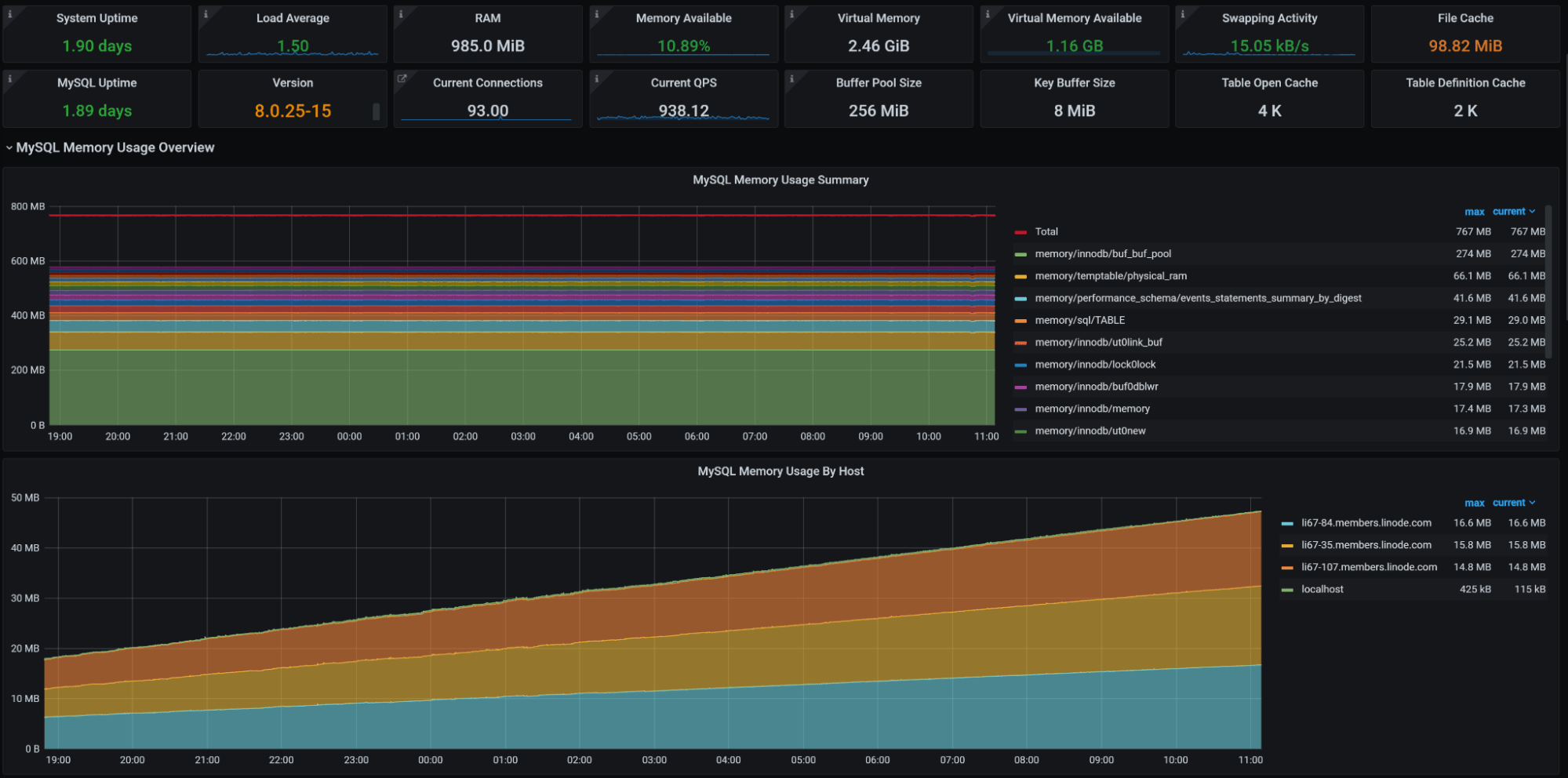Viewport: 1568px width, 778px height.
Task: Click the info icon on Current QPS panel
Action: click(597, 78)
